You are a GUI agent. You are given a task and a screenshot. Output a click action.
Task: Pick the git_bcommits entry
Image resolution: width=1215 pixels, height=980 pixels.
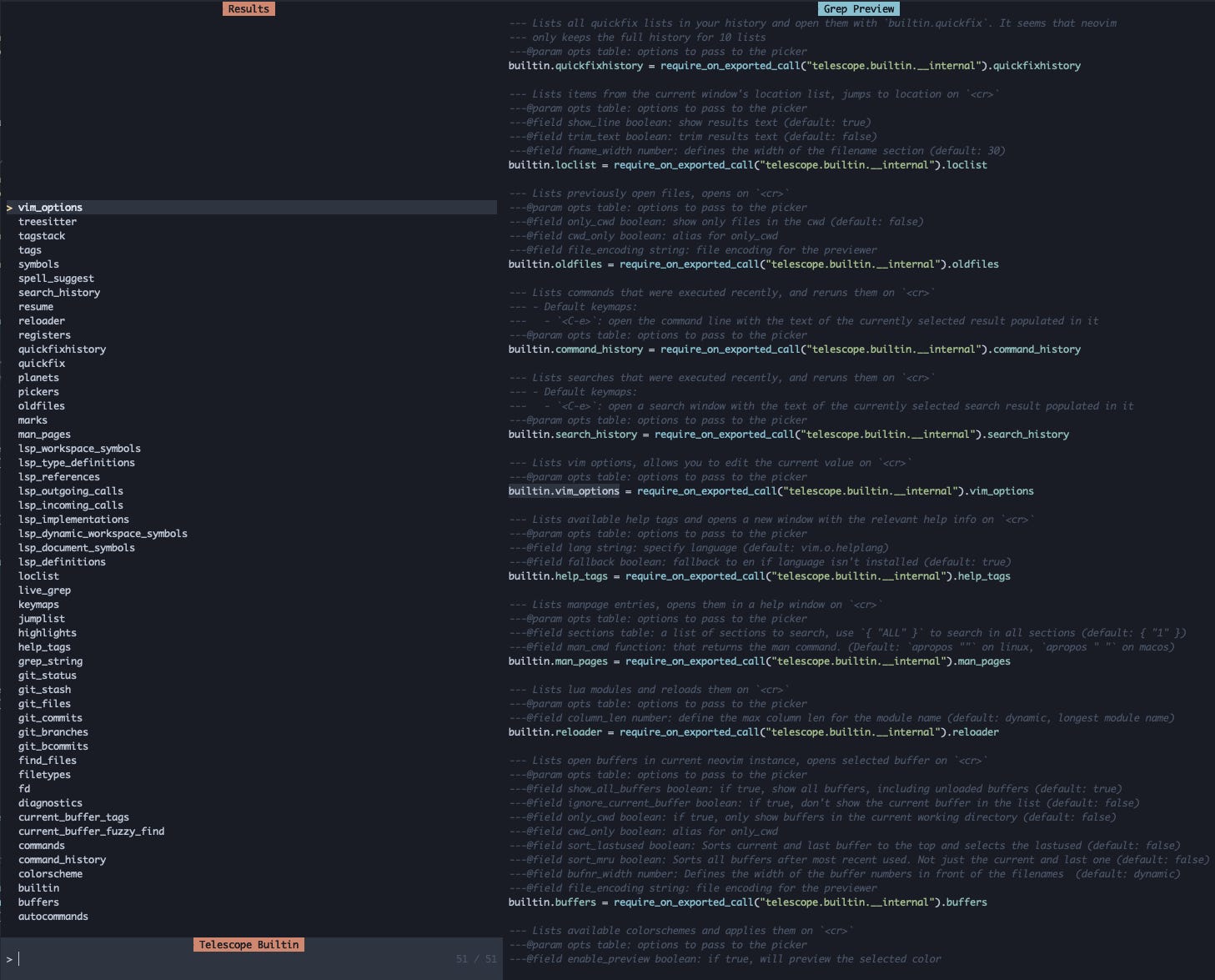[53, 746]
